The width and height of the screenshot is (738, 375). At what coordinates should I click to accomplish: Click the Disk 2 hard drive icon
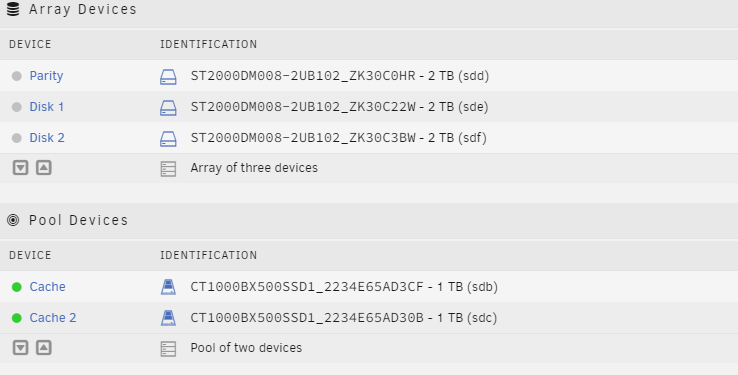coord(168,138)
